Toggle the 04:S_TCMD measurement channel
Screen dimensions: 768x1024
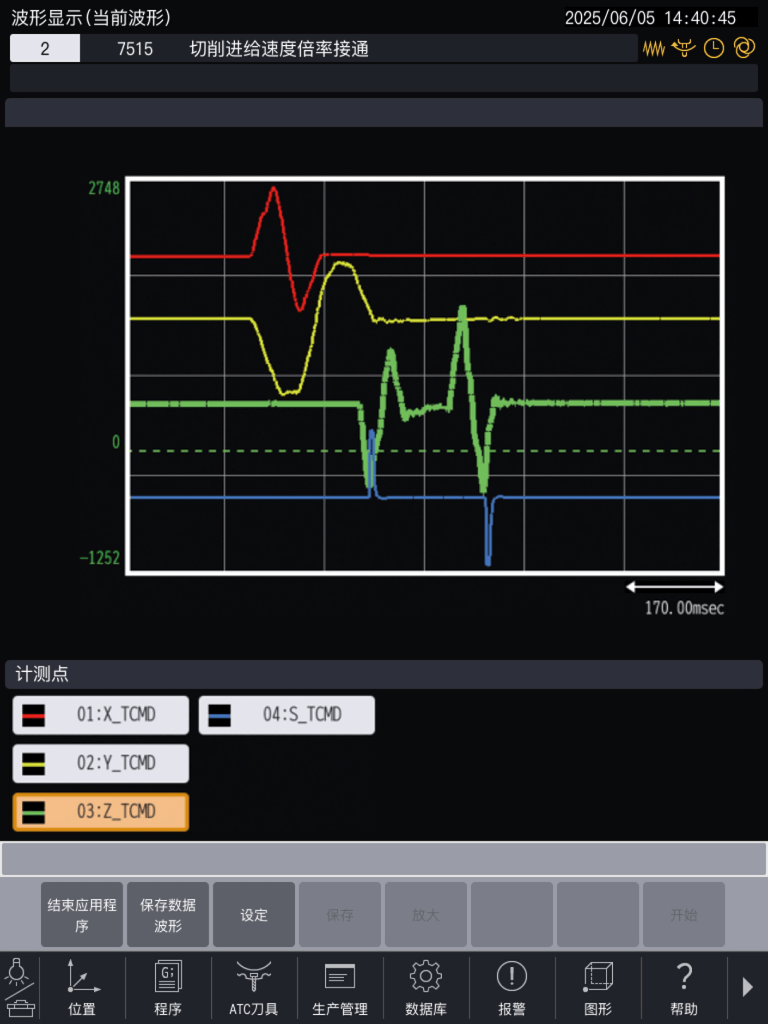287,715
